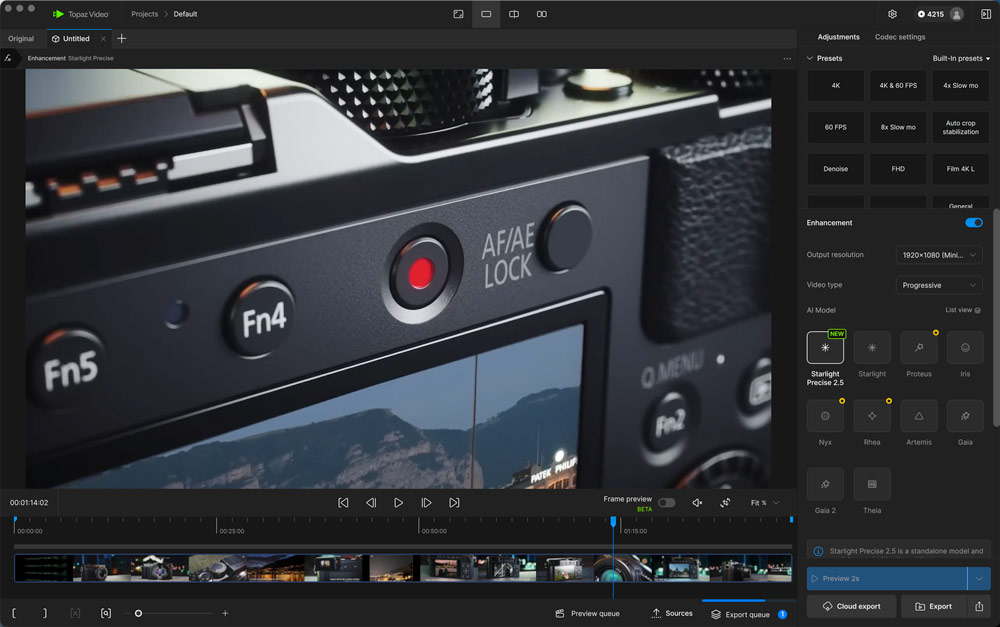
Task: Open the Fit % zoom dropdown
Action: point(765,503)
